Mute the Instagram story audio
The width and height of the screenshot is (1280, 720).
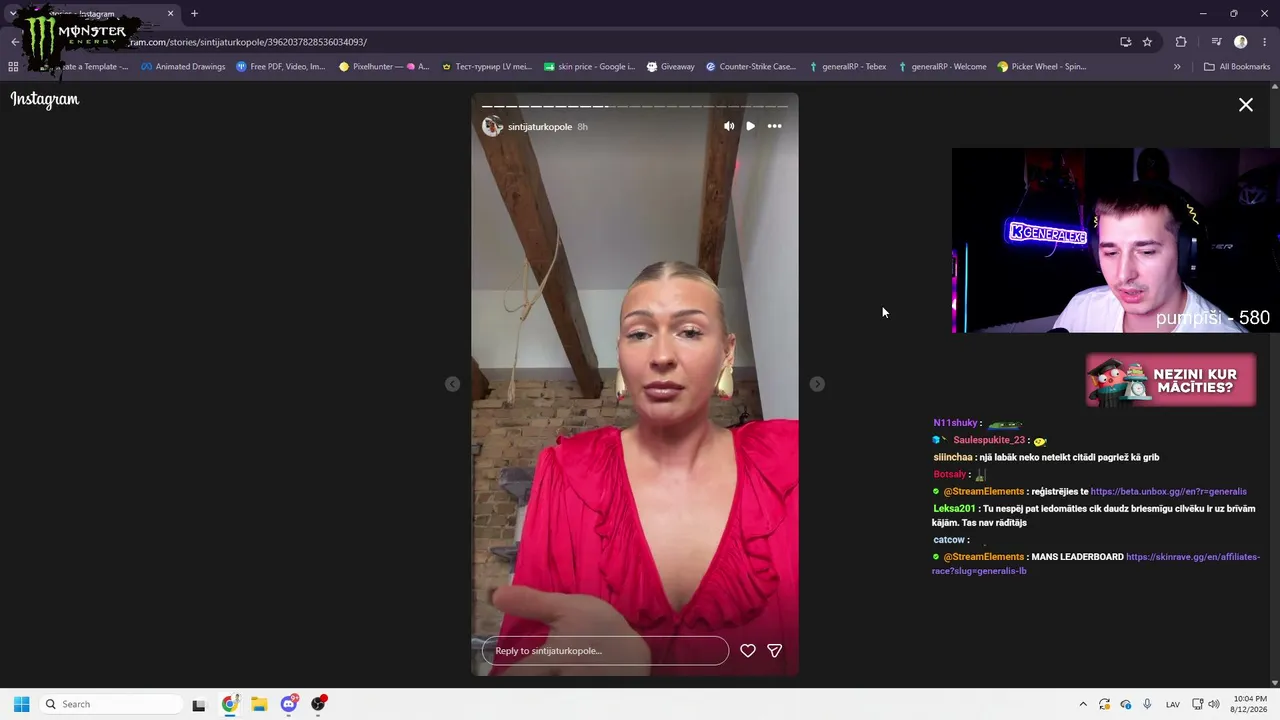tap(729, 126)
